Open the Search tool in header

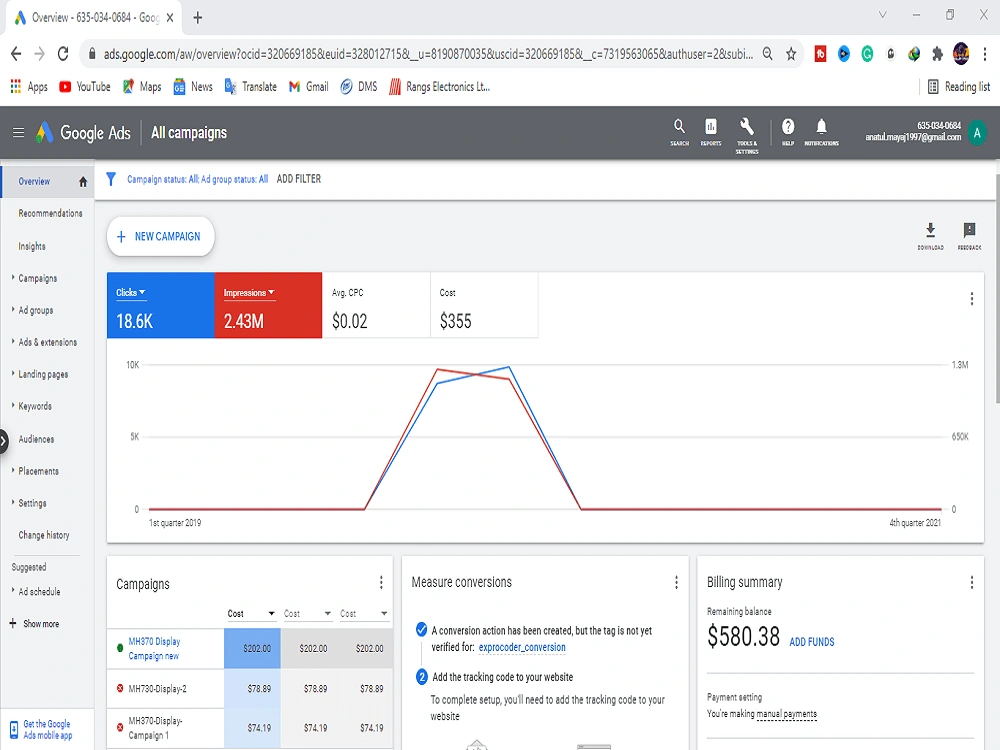pos(679,132)
